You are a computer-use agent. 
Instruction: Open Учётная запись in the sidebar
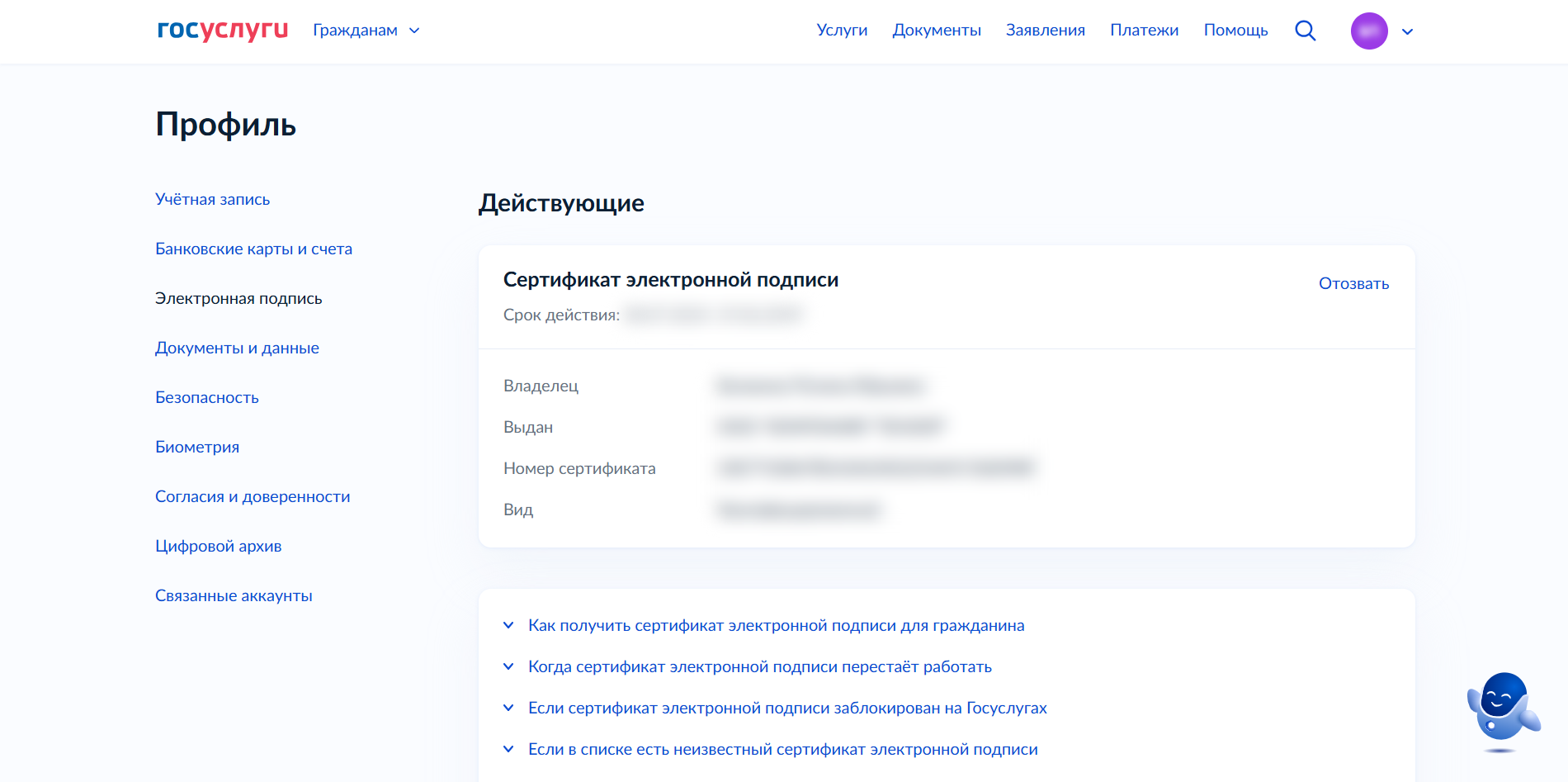[213, 200]
